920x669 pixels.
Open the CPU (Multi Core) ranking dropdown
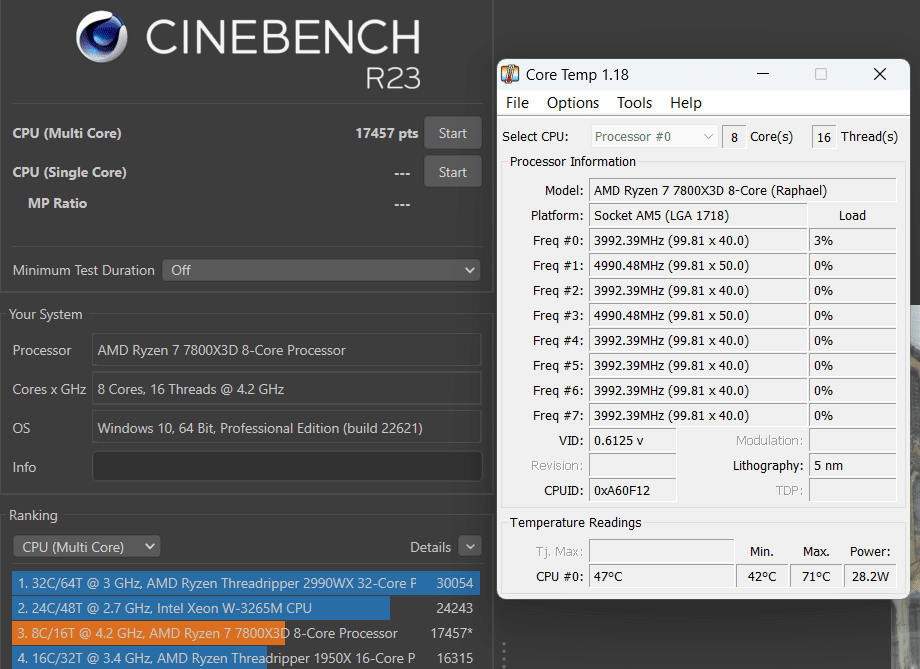[x=86, y=547]
